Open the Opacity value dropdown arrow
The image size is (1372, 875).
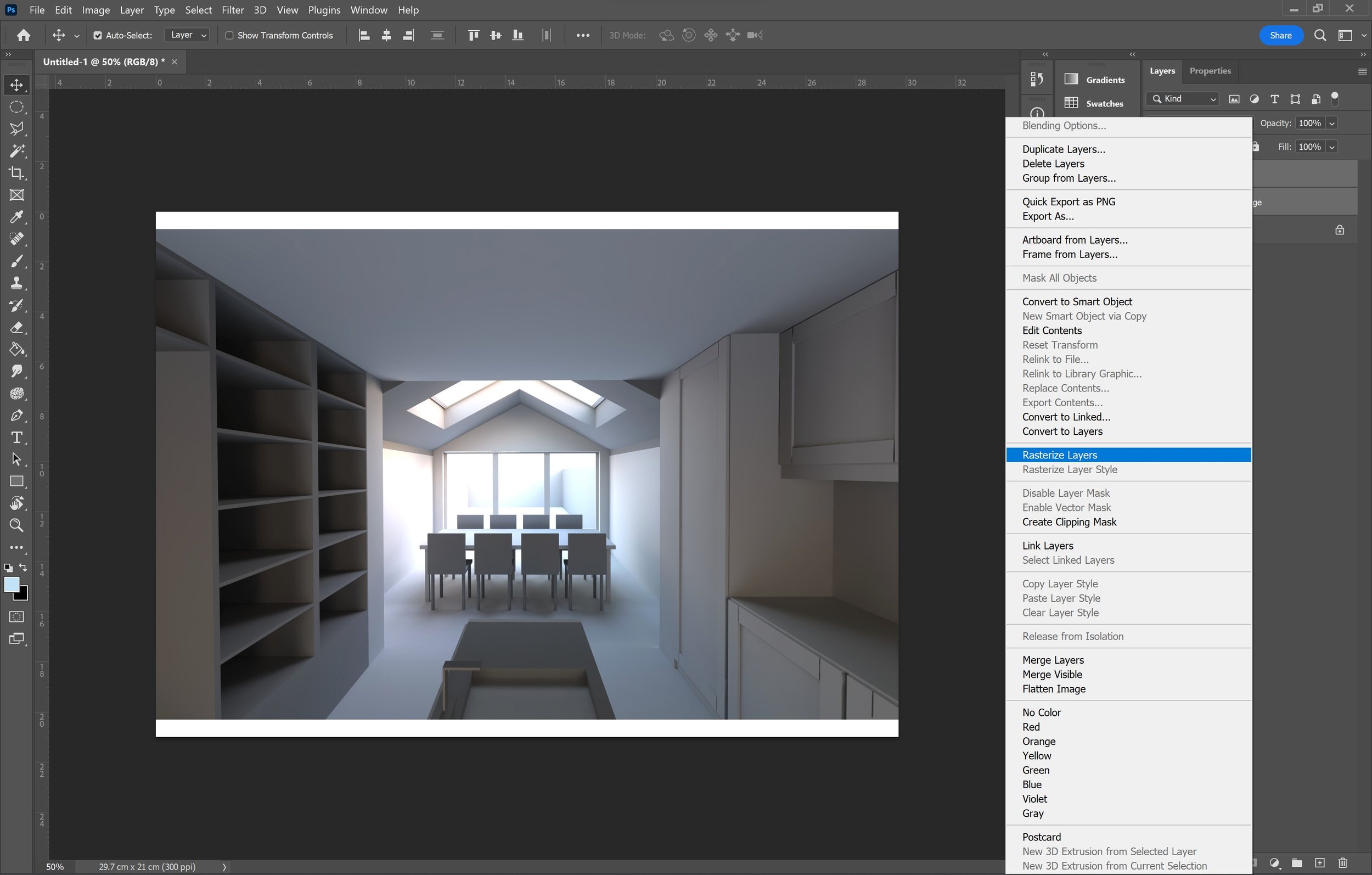point(1331,123)
